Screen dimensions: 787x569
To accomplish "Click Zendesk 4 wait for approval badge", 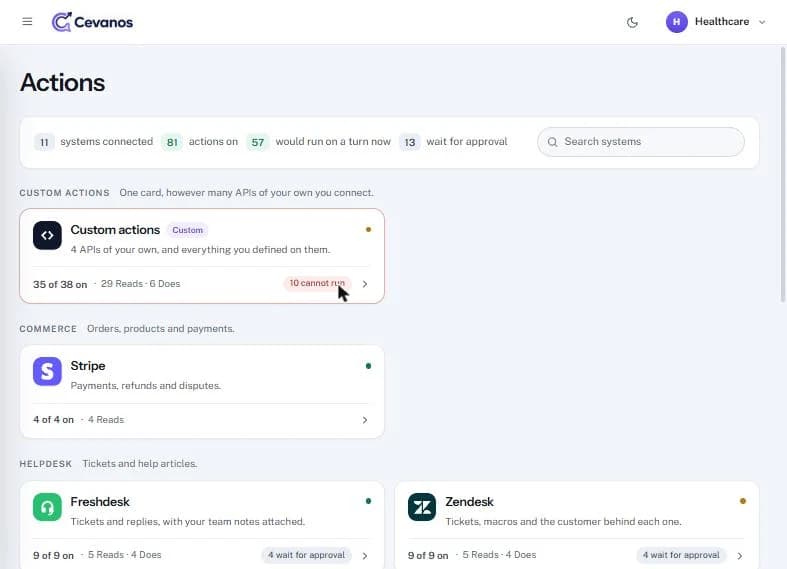I will 681,555.
